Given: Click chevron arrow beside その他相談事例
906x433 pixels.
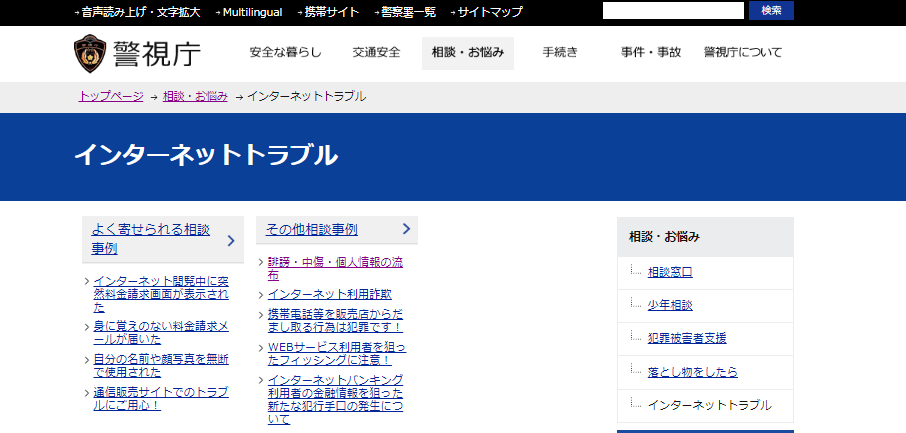Looking at the screenshot, I should (x=406, y=229).
